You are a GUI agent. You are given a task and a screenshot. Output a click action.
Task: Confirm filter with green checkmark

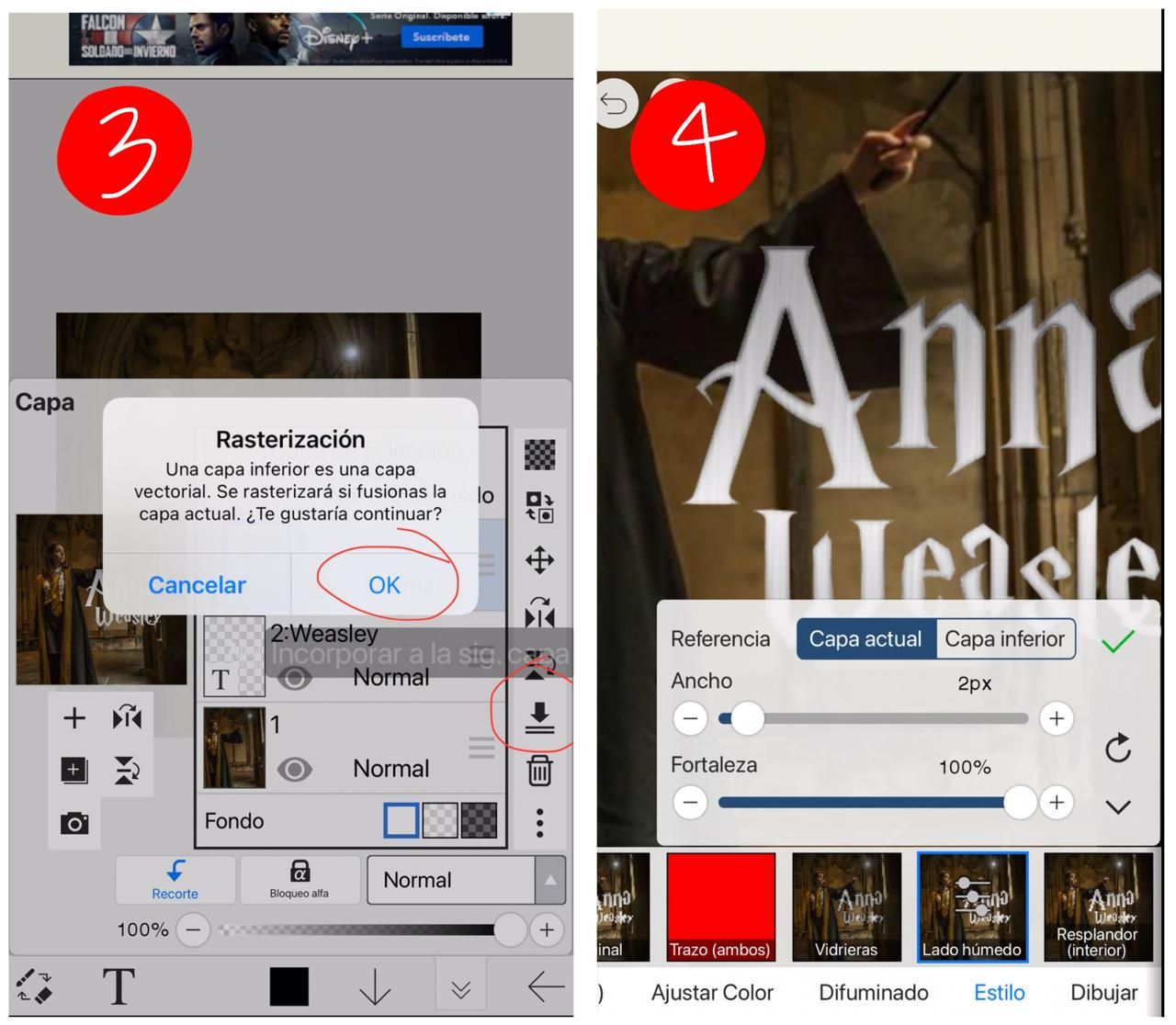tap(1118, 640)
